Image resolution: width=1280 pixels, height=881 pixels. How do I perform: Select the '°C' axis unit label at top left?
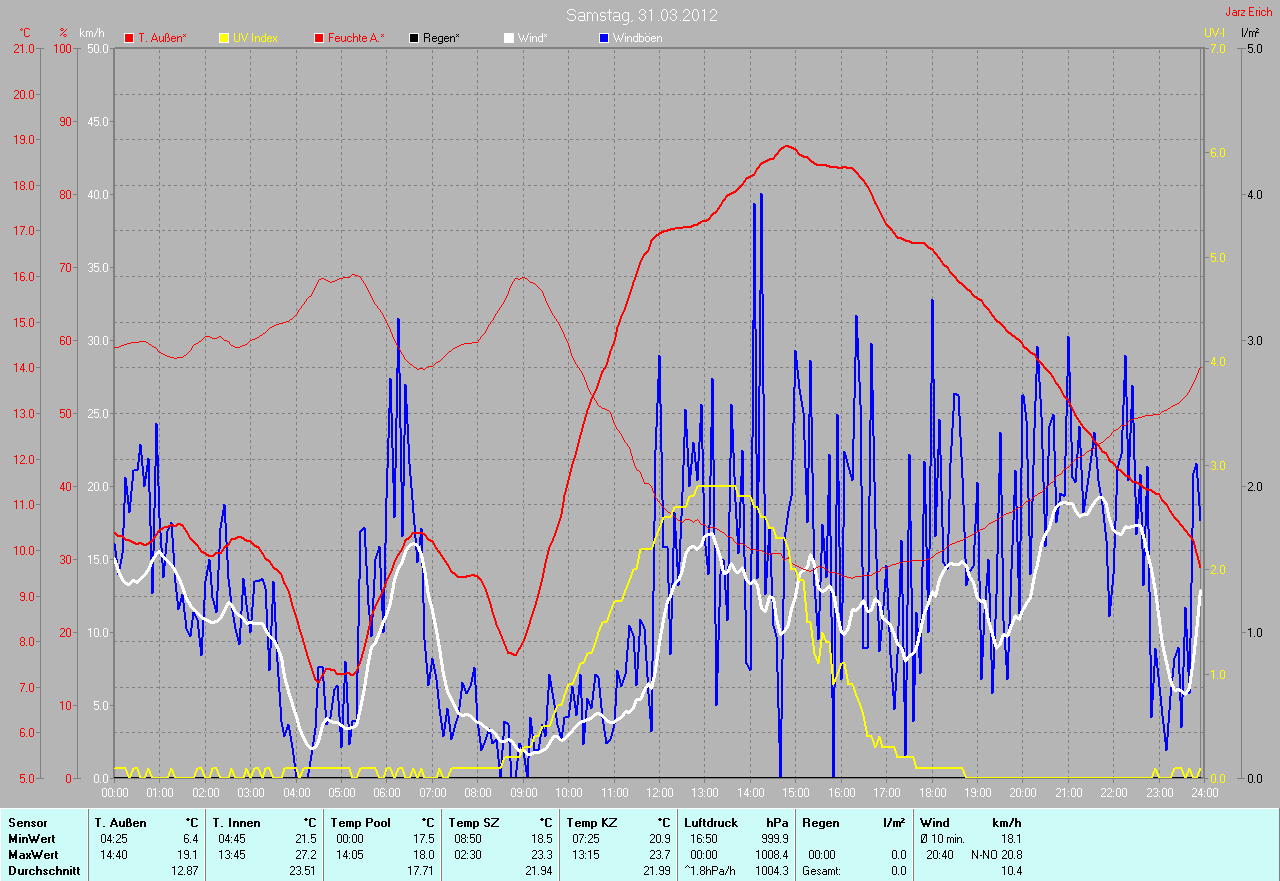pyautogui.click(x=25, y=33)
